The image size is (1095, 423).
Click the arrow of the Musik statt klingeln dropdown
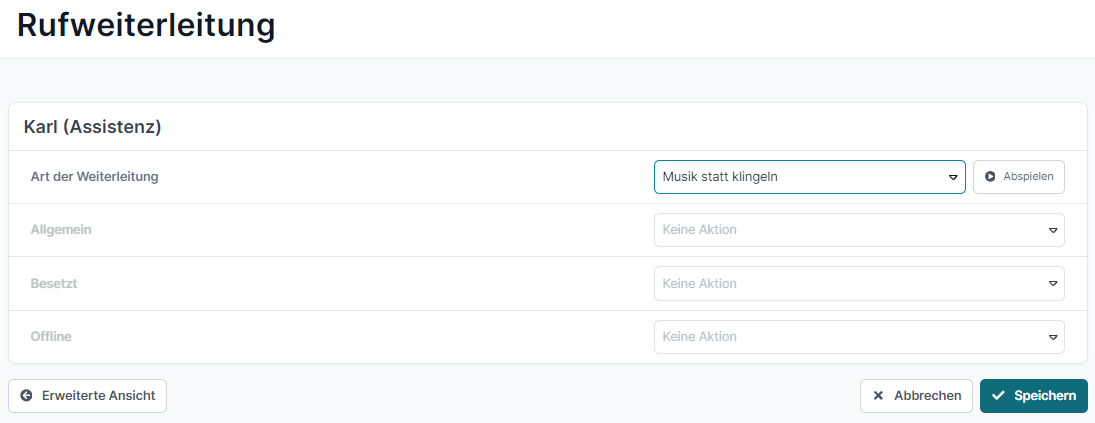[x=953, y=177]
